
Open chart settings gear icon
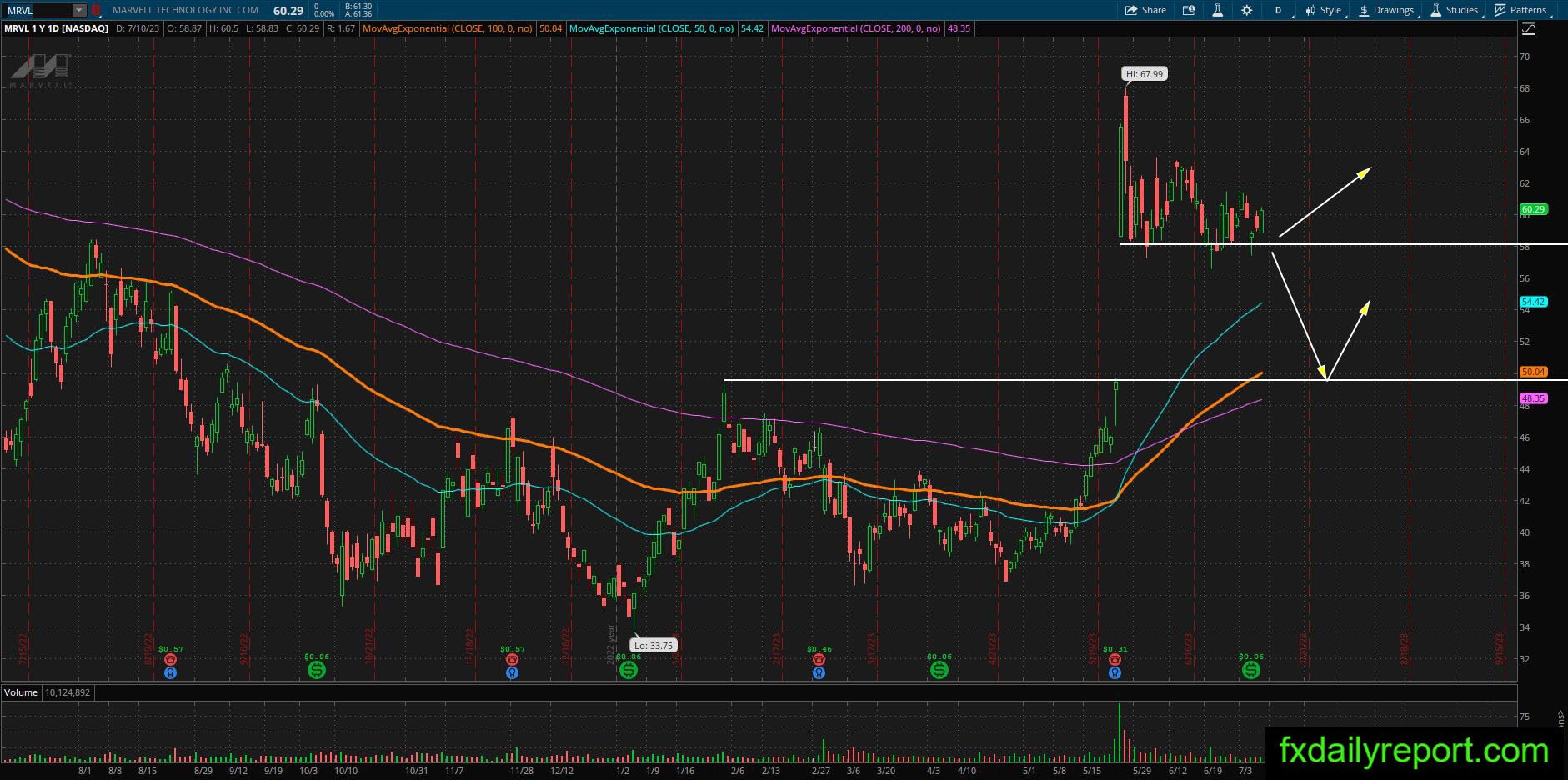pos(1246,10)
